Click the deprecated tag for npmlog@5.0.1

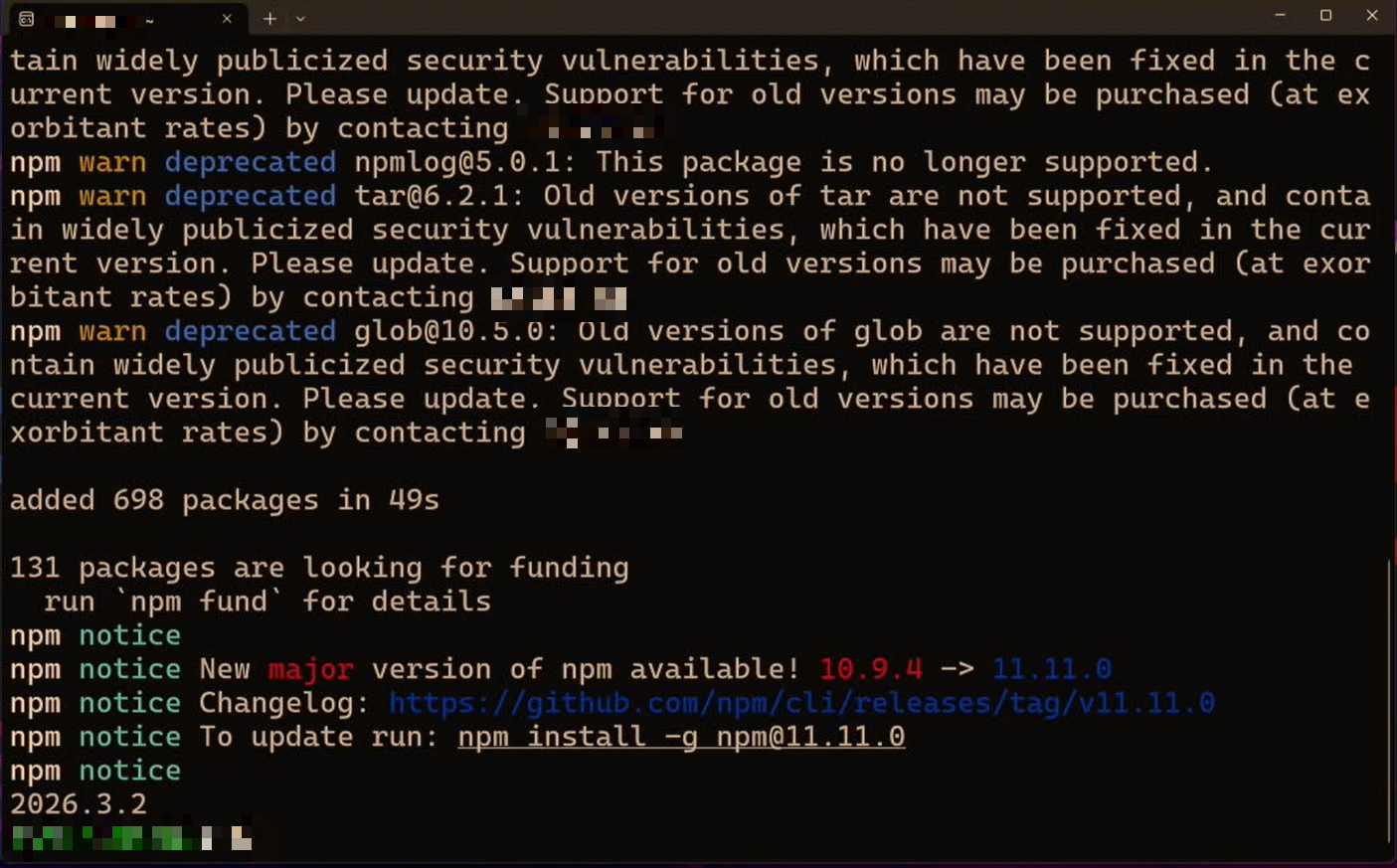250,161
